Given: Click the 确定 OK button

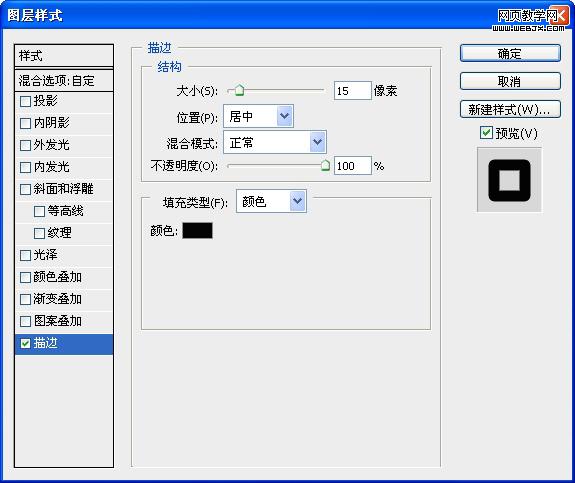Looking at the screenshot, I should click(x=510, y=54).
